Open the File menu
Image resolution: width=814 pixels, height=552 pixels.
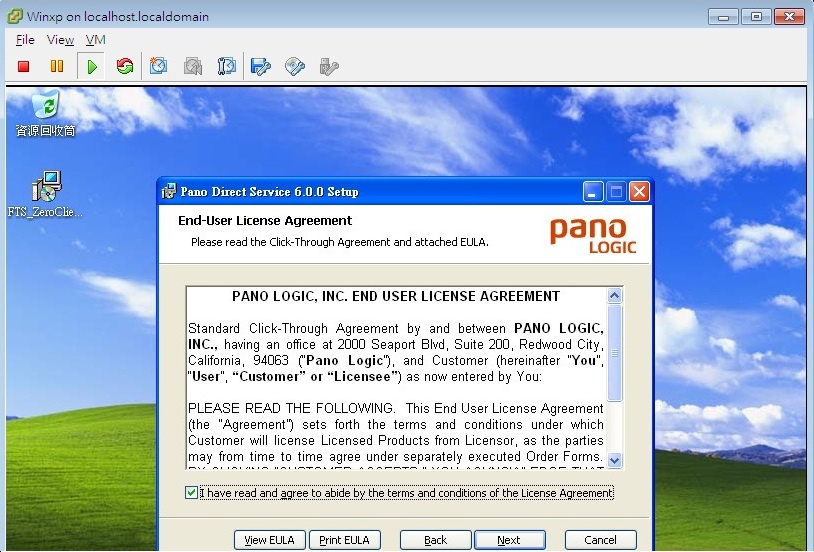25,40
